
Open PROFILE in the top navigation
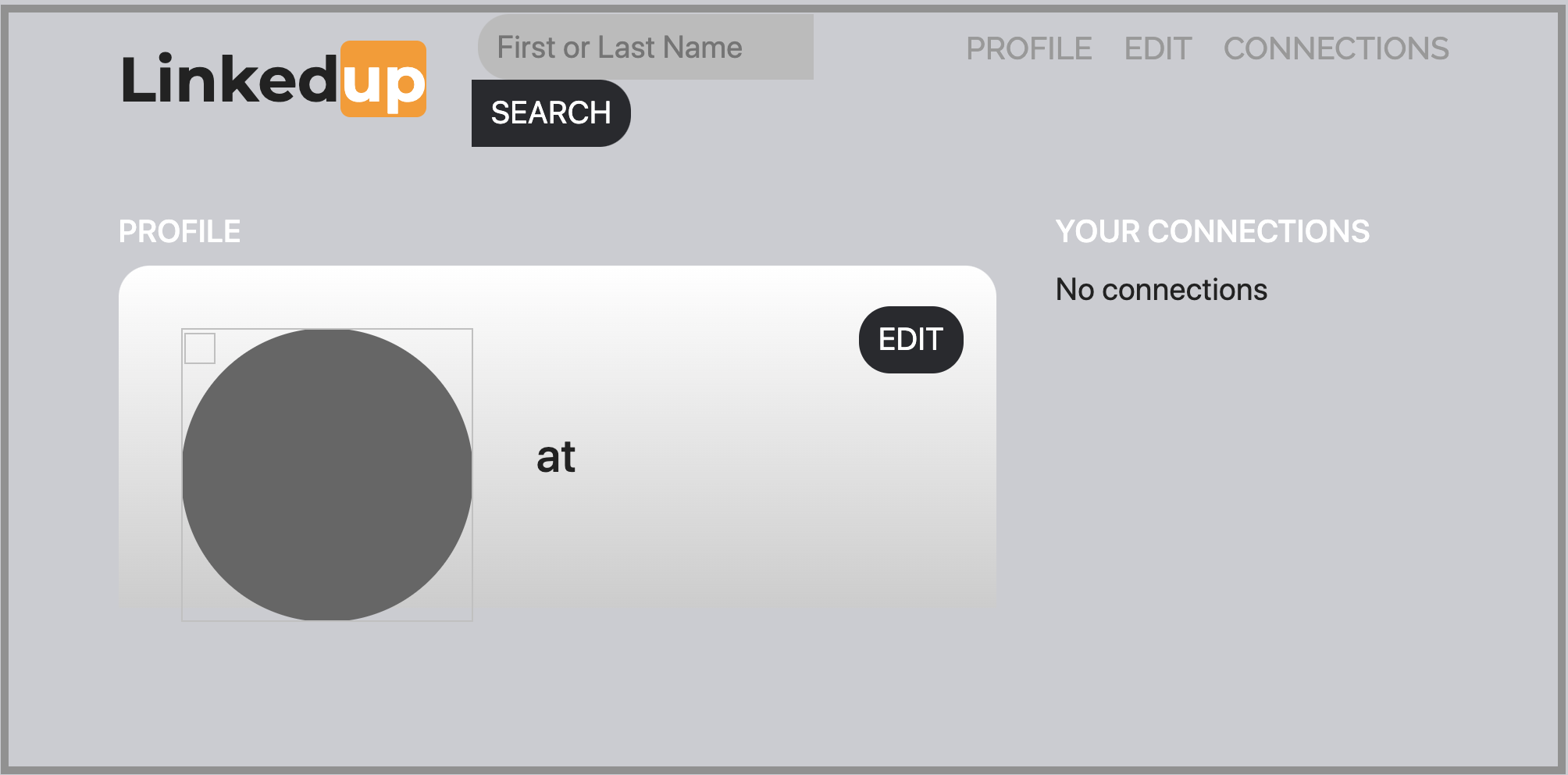click(1028, 48)
